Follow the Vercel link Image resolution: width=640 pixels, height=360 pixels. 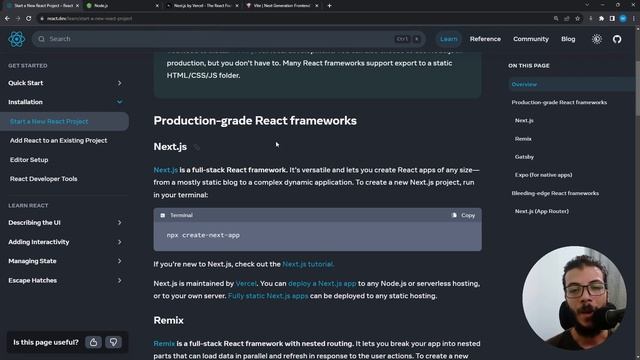tap(246, 283)
